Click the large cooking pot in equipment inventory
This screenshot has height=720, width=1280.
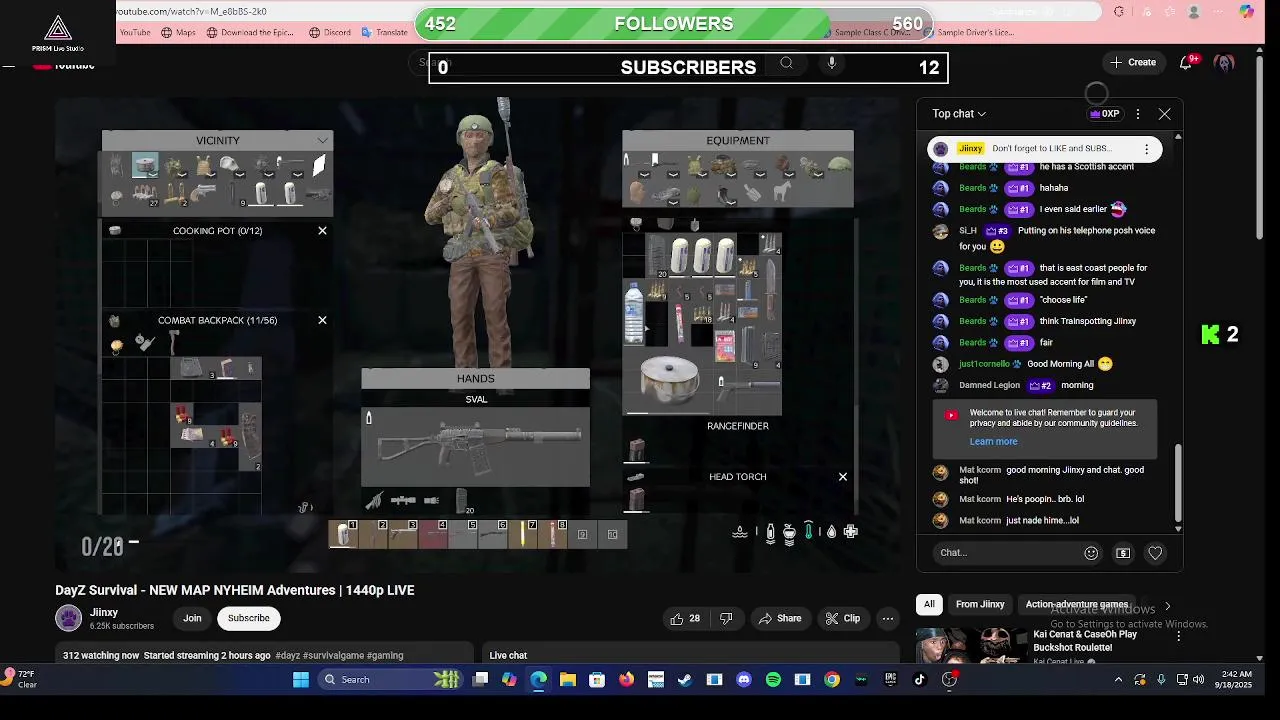(x=669, y=380)
